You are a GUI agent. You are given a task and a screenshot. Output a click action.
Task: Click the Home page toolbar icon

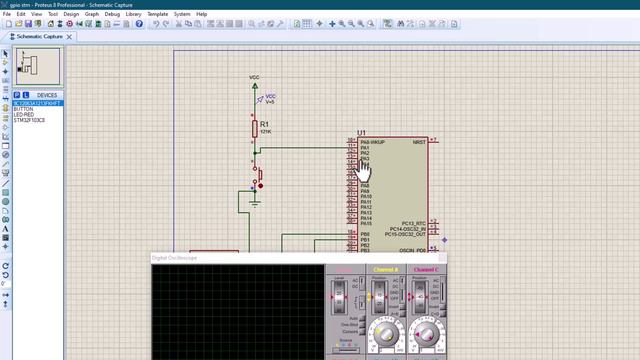(x=51, y=24)
